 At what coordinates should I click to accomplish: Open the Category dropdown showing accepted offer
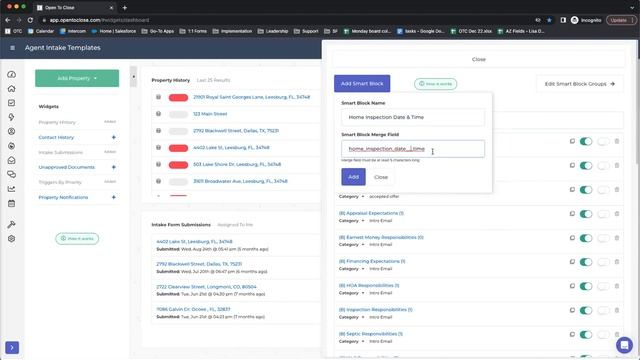pyautogui.click(x=351, y=196)
